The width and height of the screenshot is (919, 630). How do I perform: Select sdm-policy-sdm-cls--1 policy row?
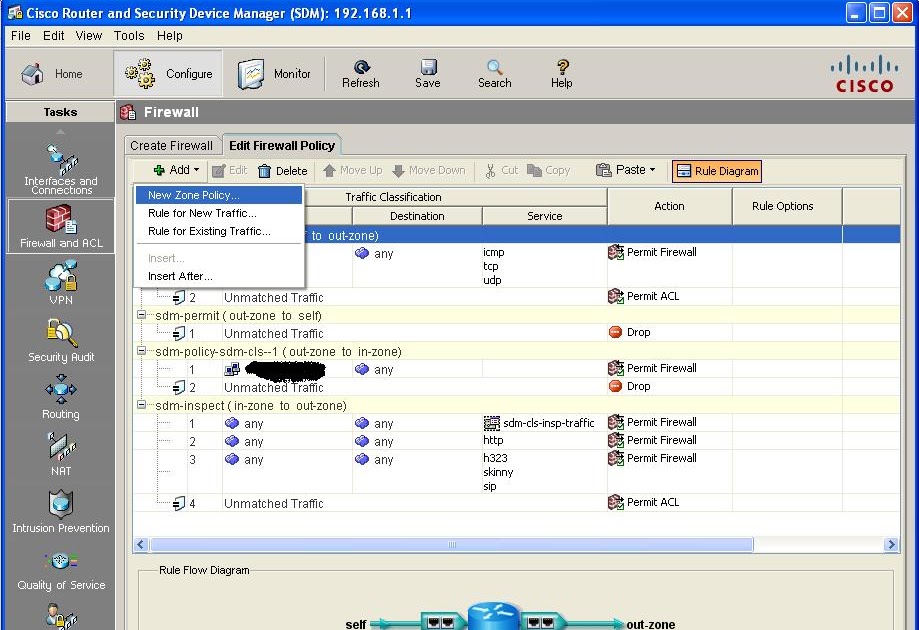(516, 352)
